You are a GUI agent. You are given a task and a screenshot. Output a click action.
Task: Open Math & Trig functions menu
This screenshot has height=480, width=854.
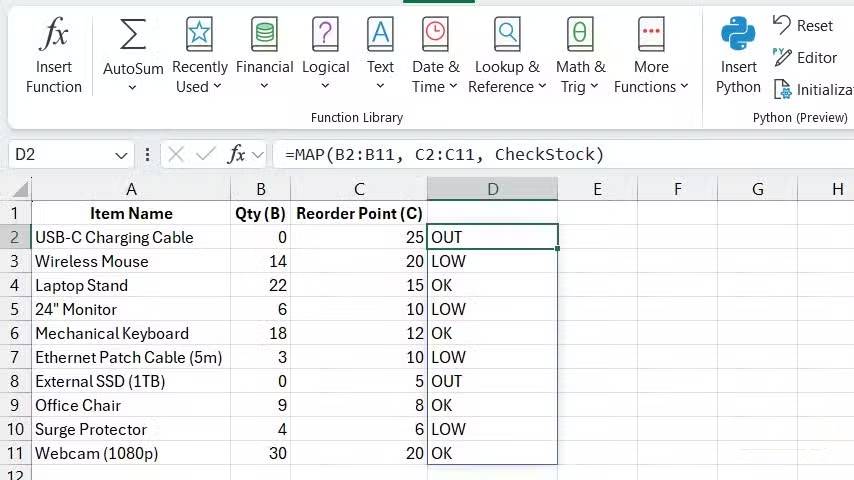(x=580, y=55)
